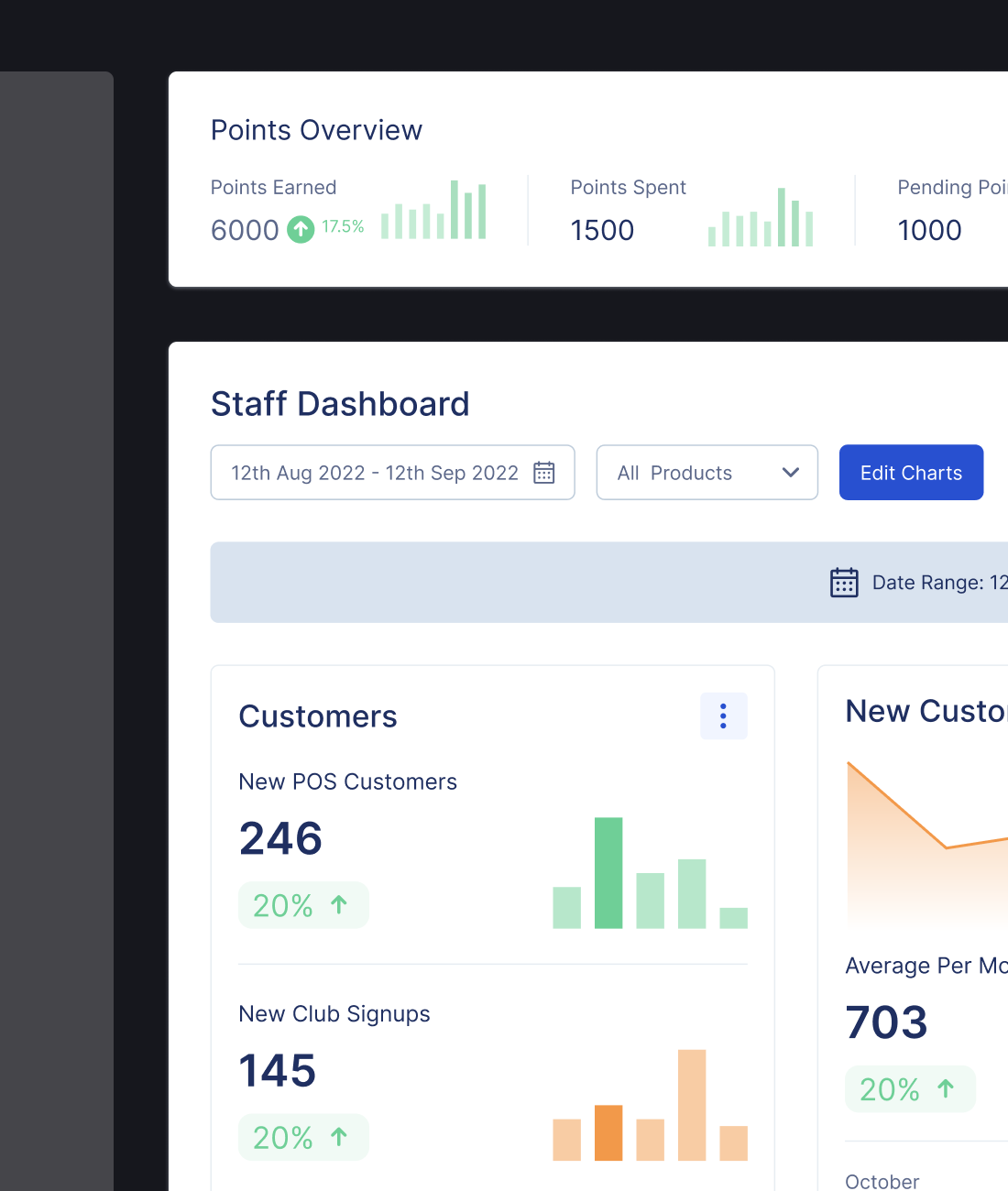The height and width of the screenshot is (1191, 1008).
Task: Click the Points Earned label
Action: [273, 187]
